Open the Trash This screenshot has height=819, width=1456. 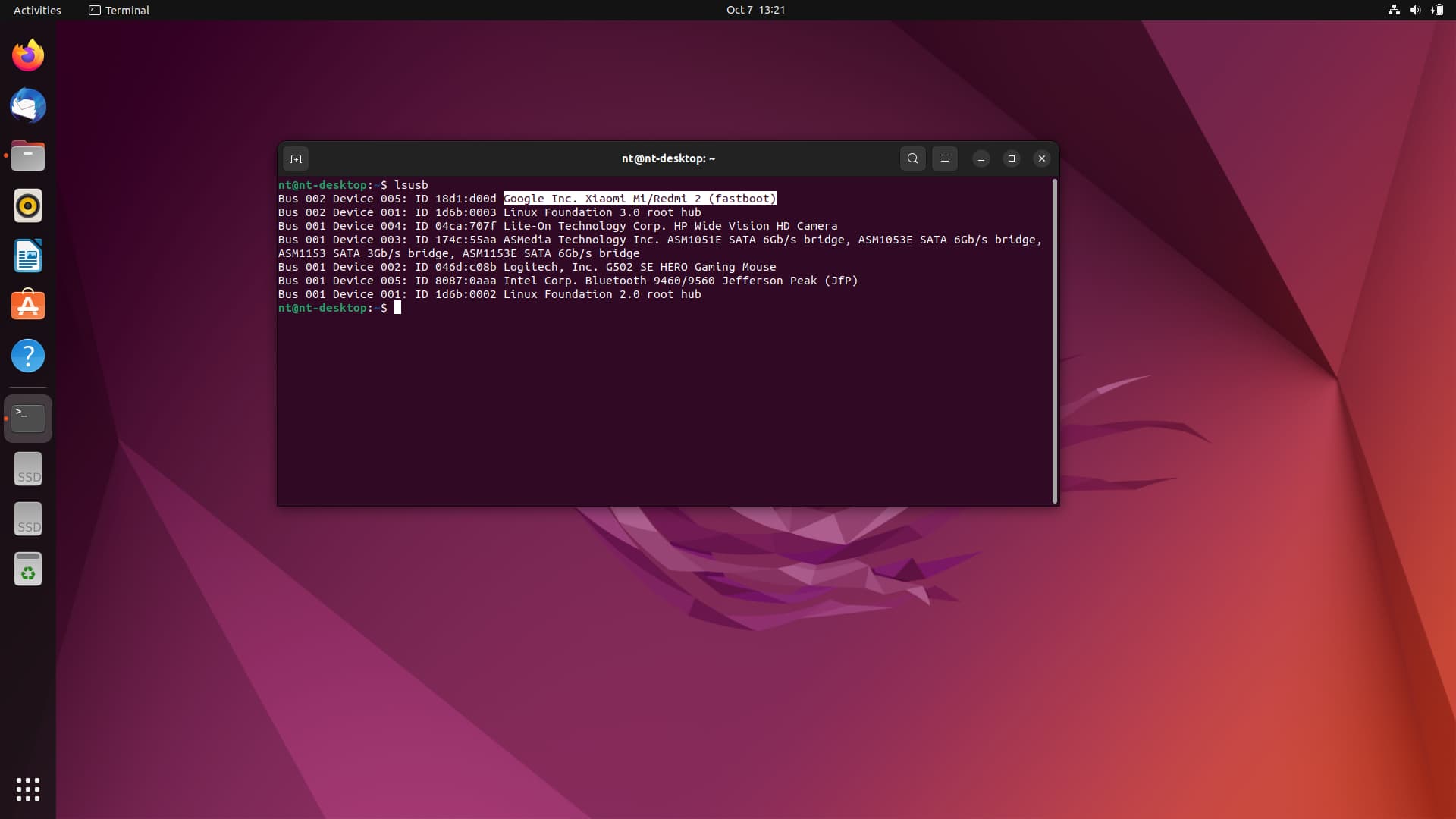28,569
